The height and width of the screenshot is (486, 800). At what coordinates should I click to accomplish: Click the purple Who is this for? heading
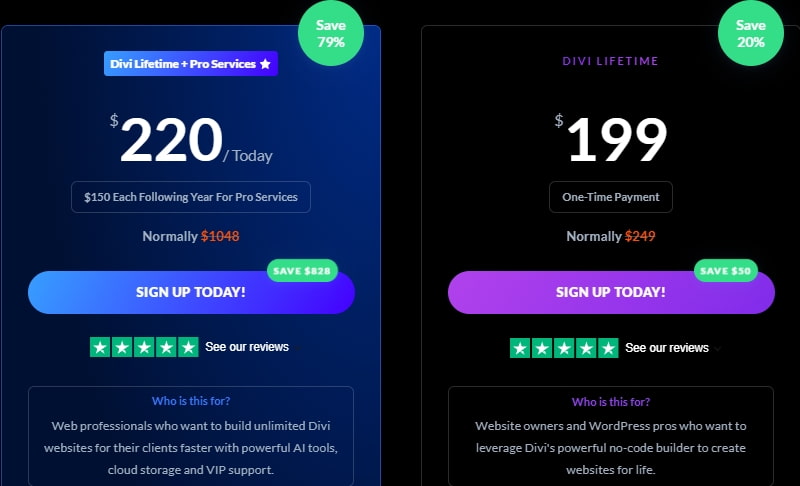610,402
